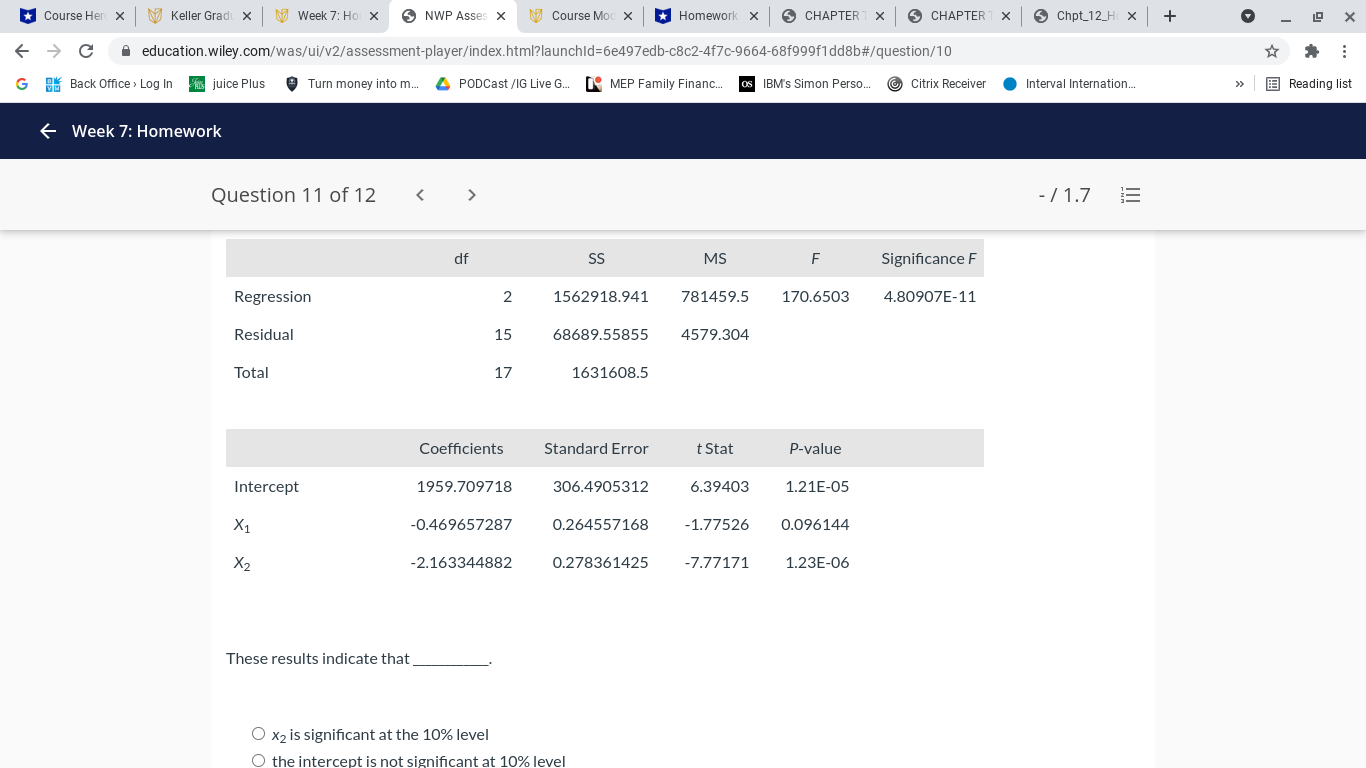
Task: Click the score - / 1.7 text
Action: 1064,195
